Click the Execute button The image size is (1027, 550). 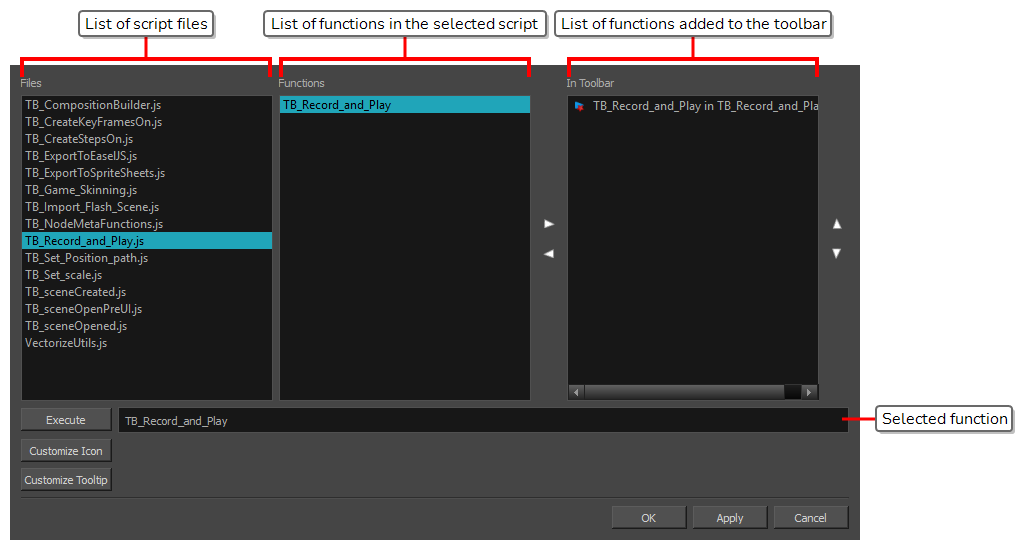click(66, 420)
